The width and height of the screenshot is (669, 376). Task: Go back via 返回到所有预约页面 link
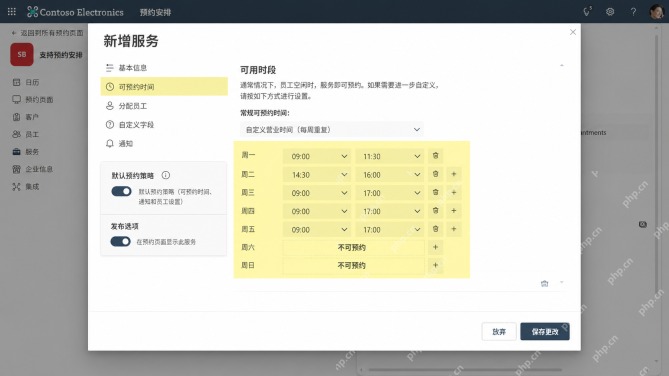[47, 33]
